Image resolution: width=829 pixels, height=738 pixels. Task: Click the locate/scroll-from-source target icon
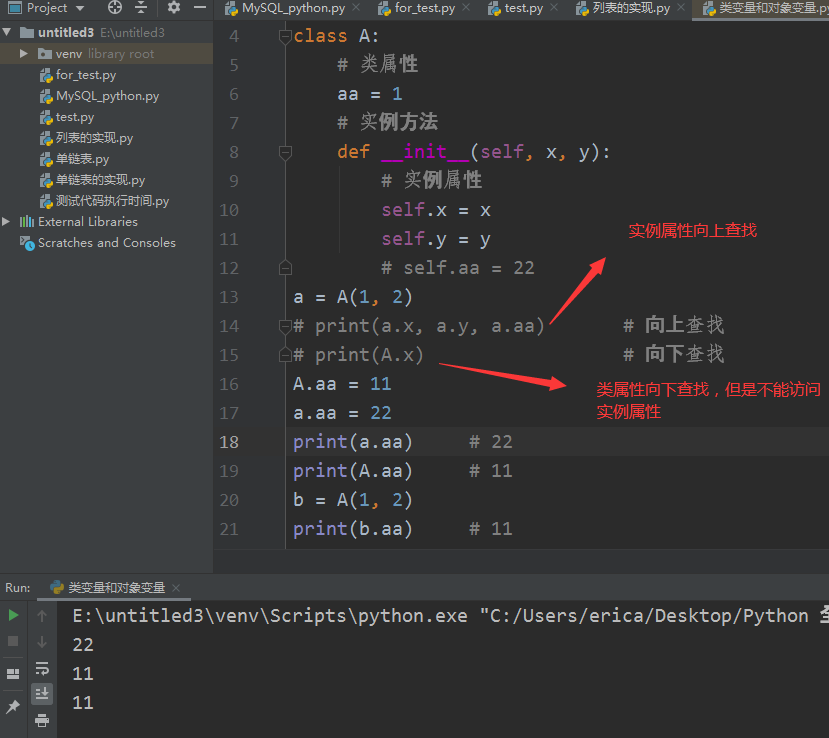[115, 7]
